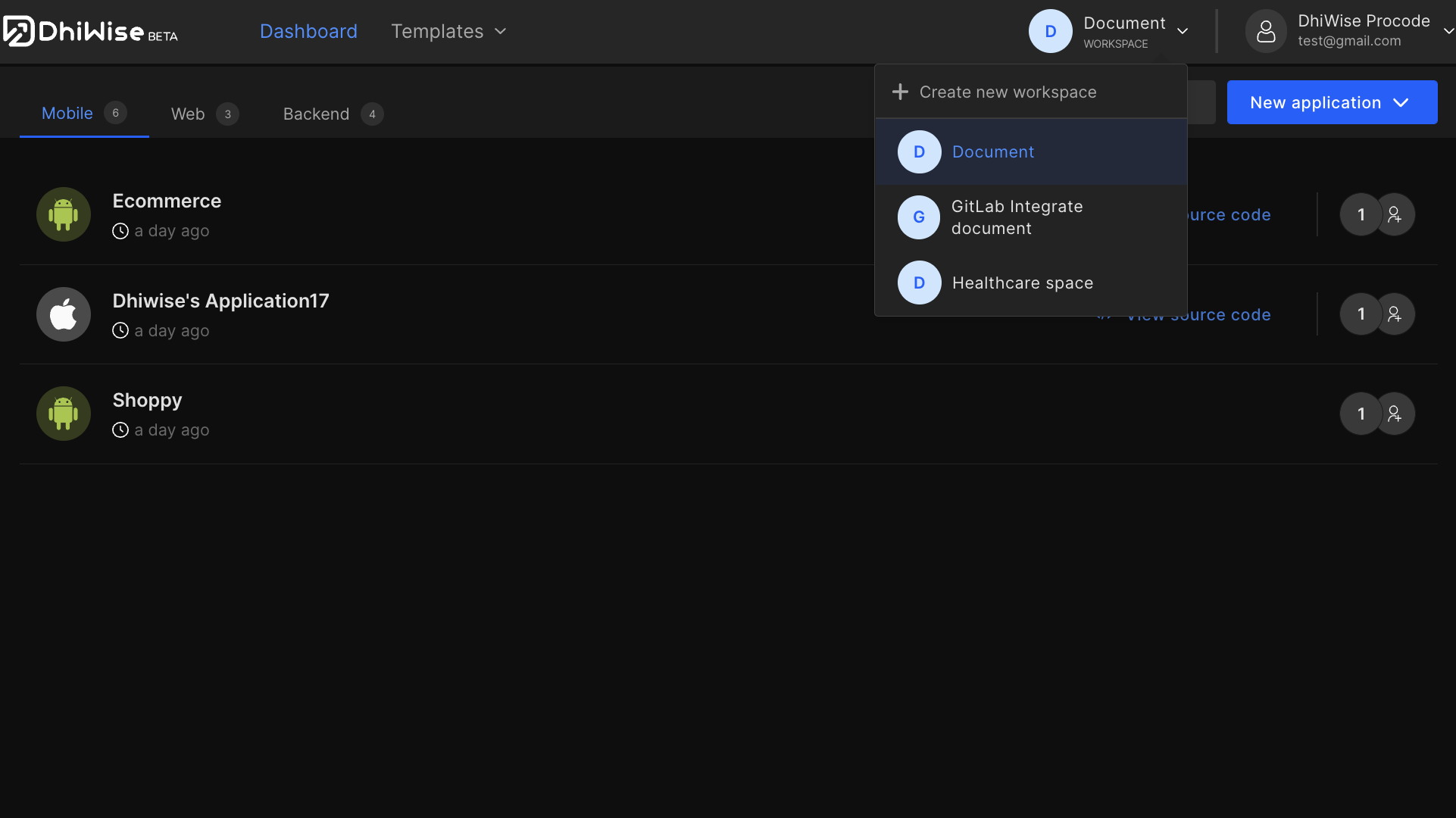Viewport: 1456px width, 818px height.
Task: Open the Dashboard page
Action: 308,31
